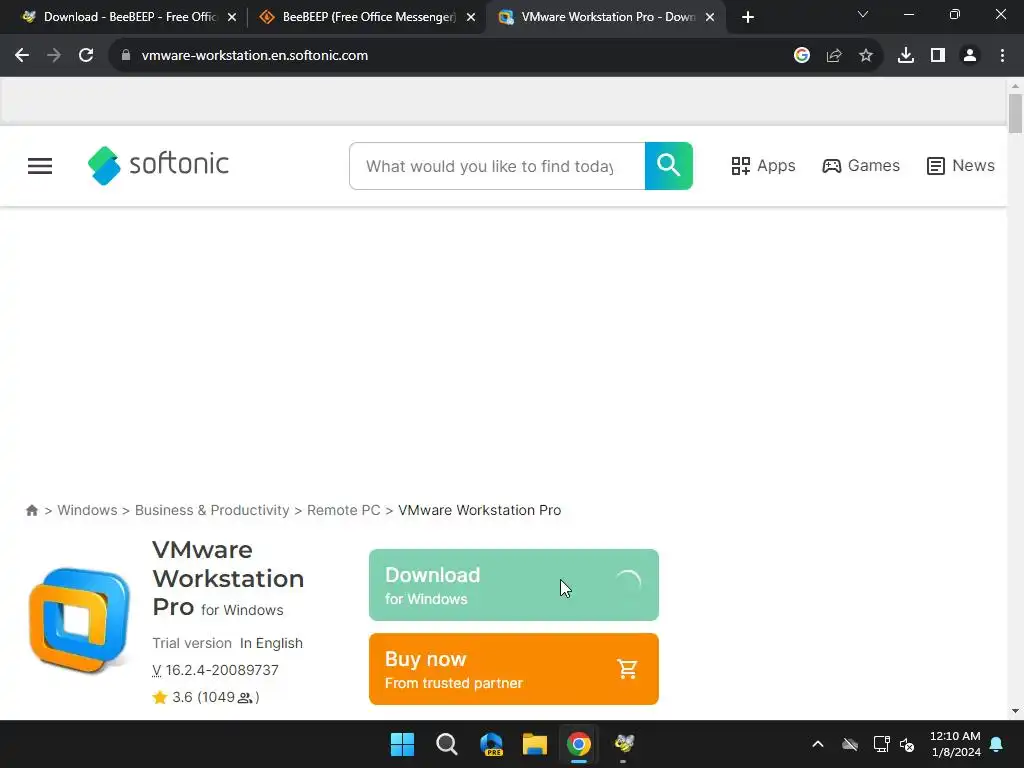Screen dimensions: 1024x768
Task: View site information lock icon
Action: point(126,56)
